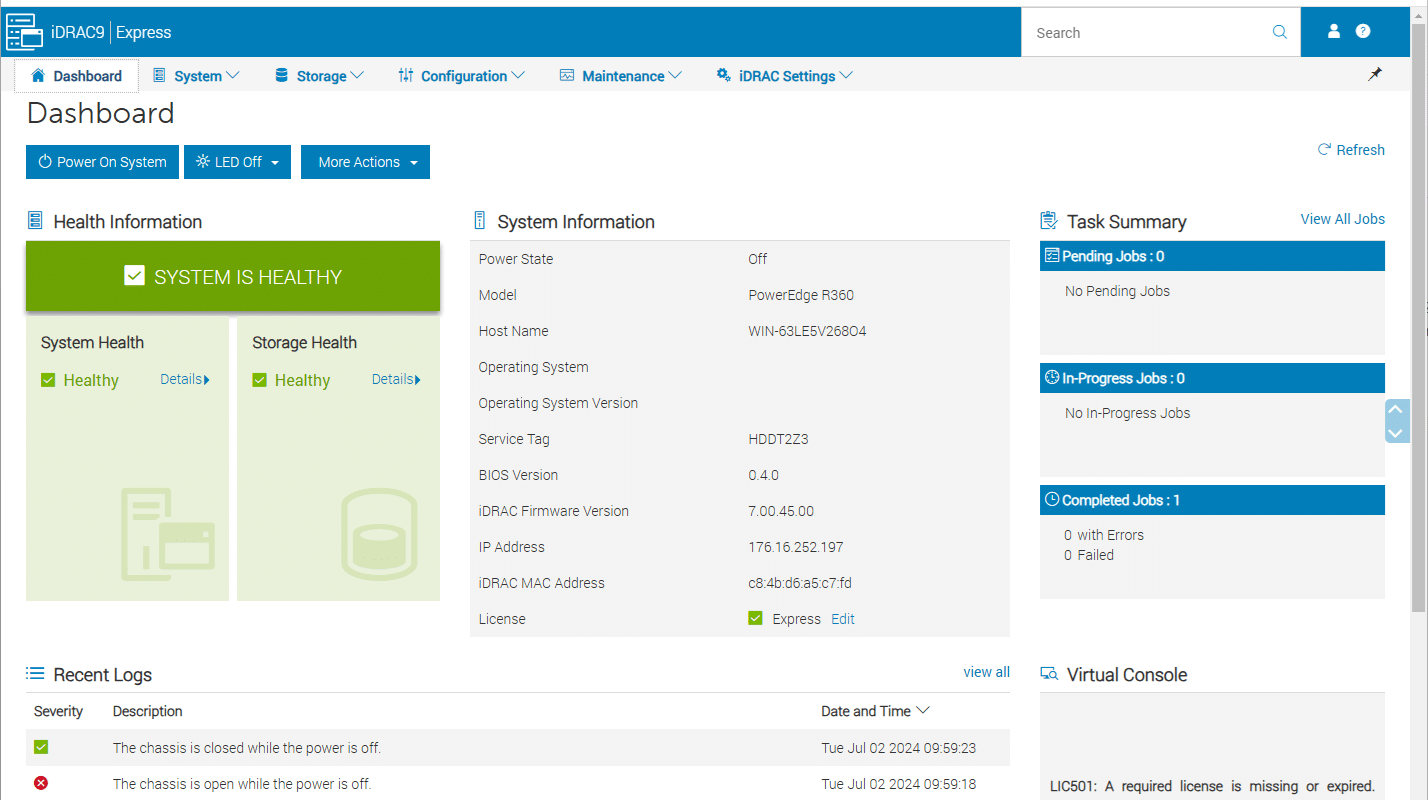Click log 'The chassis is closed while the power is off.'
This screenshot has width=1428, height=800.
pos(247,748)
